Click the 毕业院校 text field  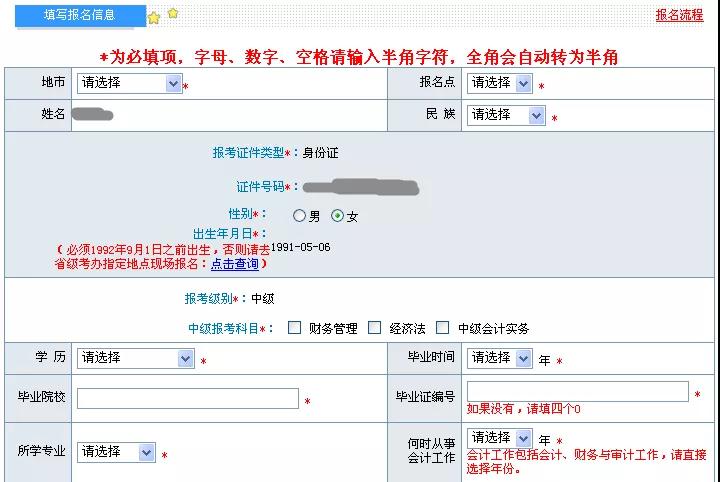pyautogui.click(x=188, y=398)
